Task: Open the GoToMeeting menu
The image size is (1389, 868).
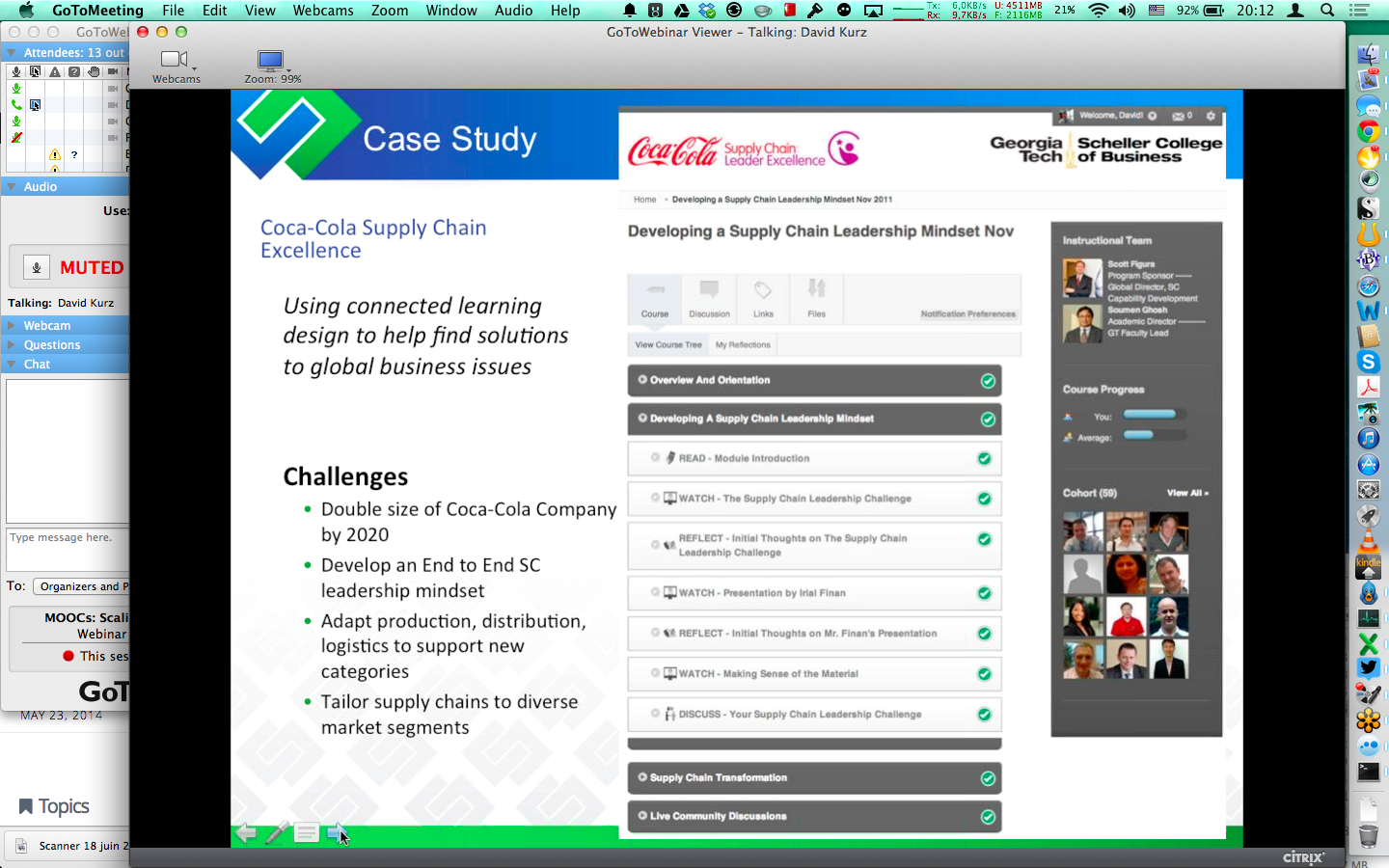Action: click(97, 11)
